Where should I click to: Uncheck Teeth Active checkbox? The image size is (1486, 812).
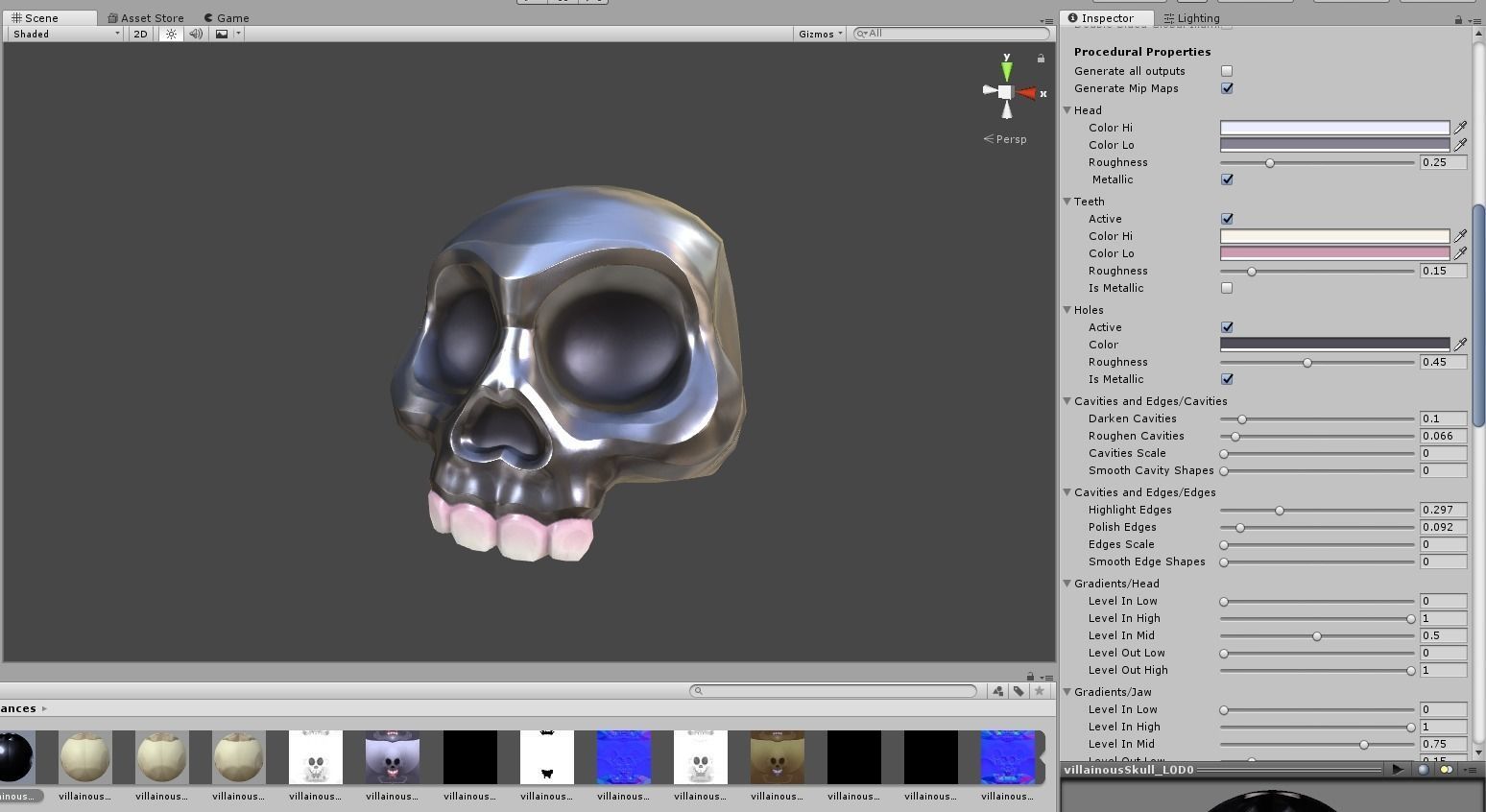pyautogui.click(x=1227, y=219)
